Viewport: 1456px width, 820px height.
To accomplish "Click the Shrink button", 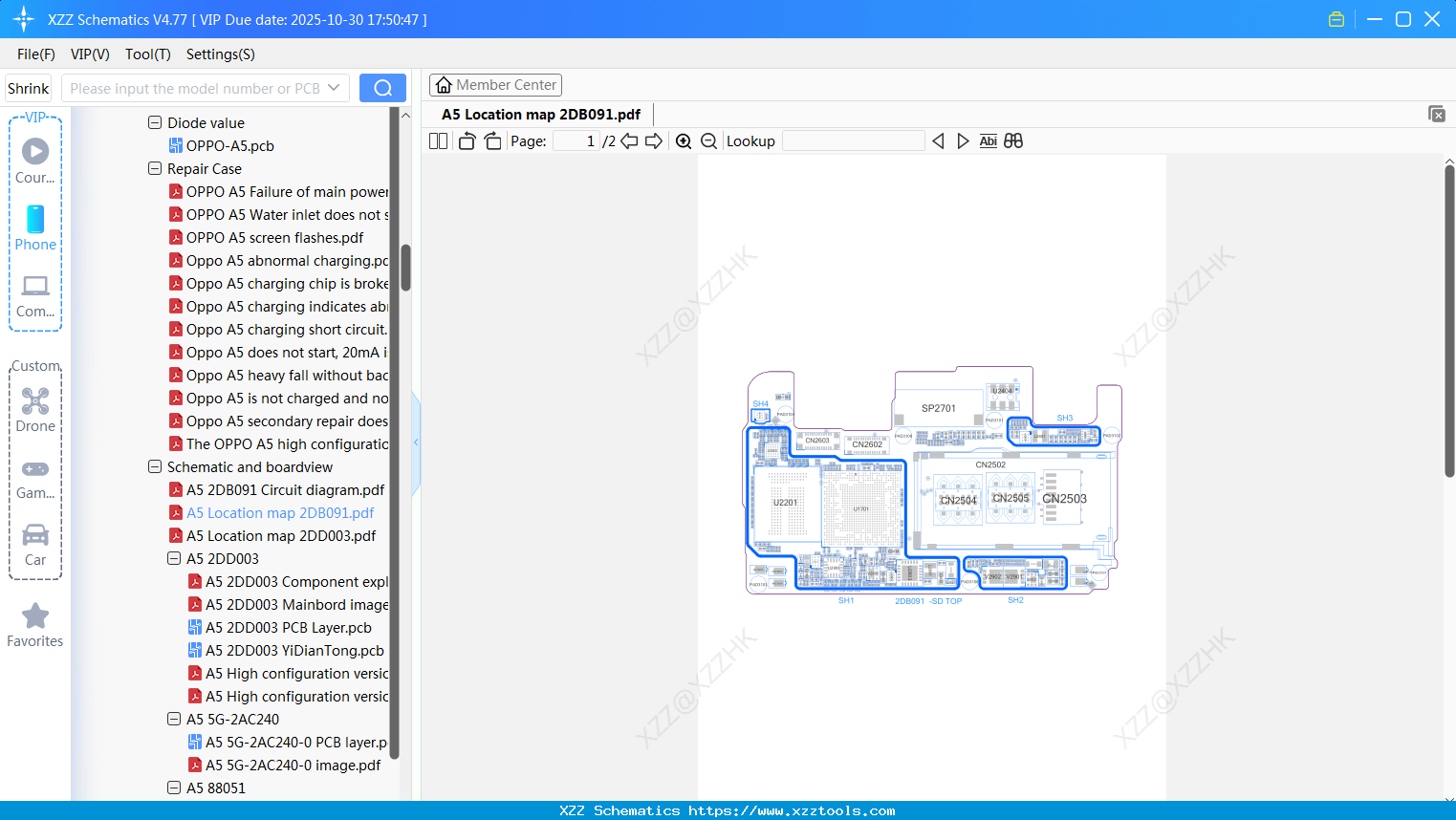I will coord(28,88).
